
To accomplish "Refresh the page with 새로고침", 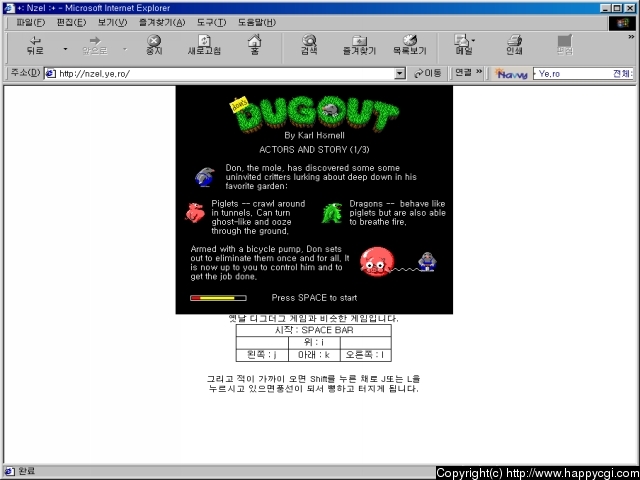I will point(204,45).
